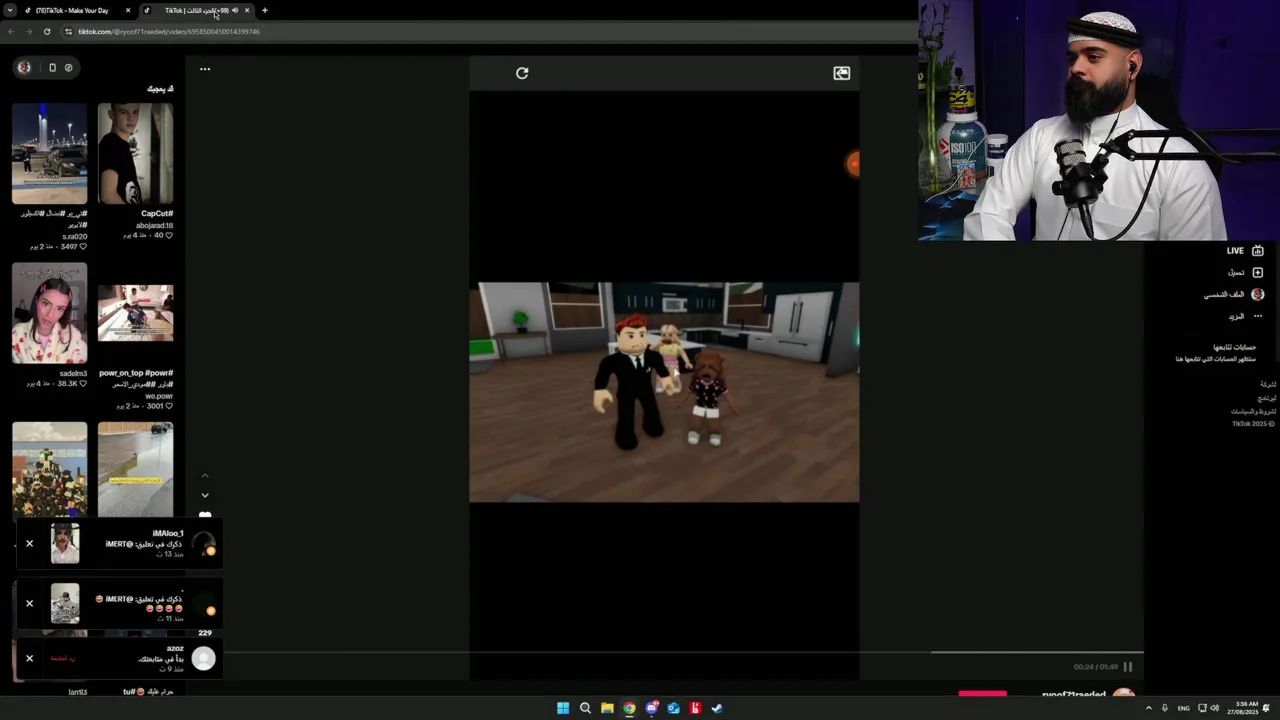Open the notifications bell in taskbar
Viewport: 1280px width, 720px height.
[x=1267, y=708]
